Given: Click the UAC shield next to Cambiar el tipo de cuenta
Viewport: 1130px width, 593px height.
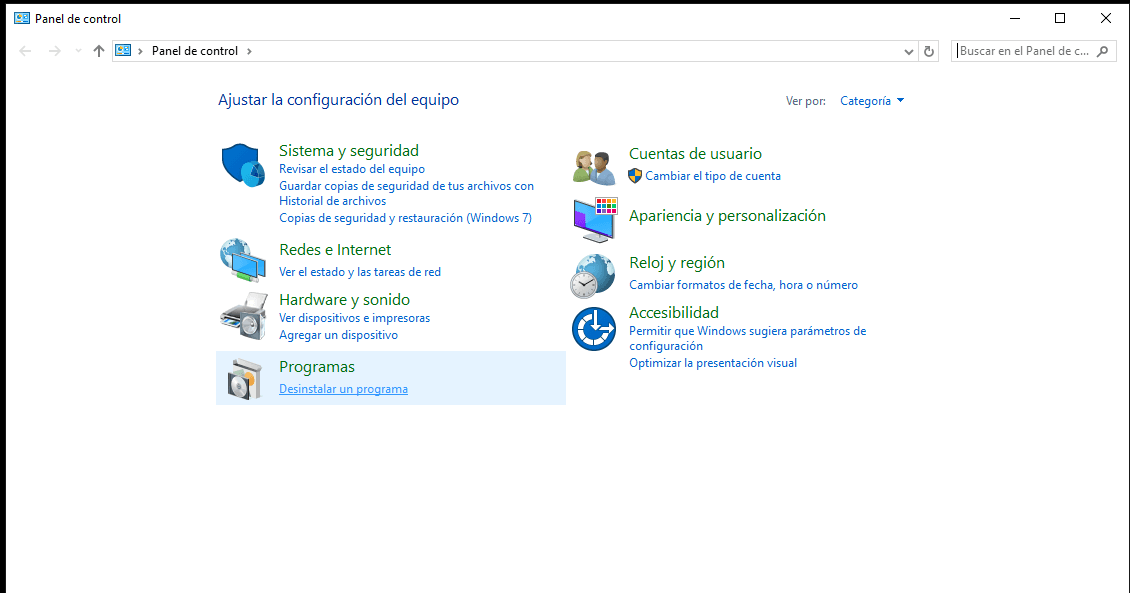Looking at the screenshot, I should click(x=635, y=176).
